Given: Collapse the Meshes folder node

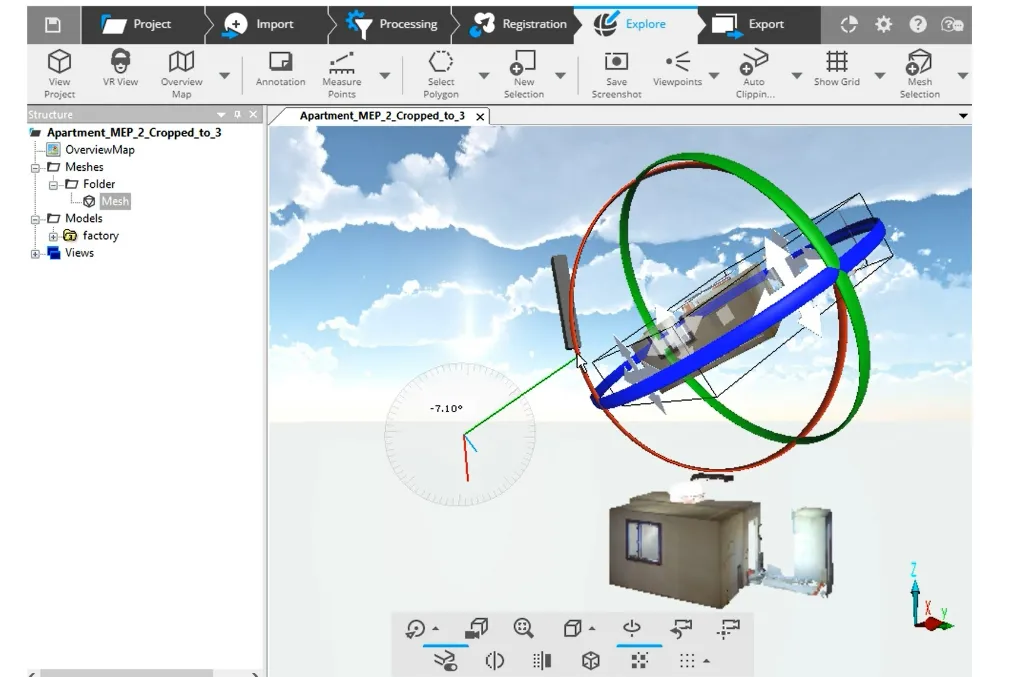Looking at the screenshot, I should click(36, 168).
